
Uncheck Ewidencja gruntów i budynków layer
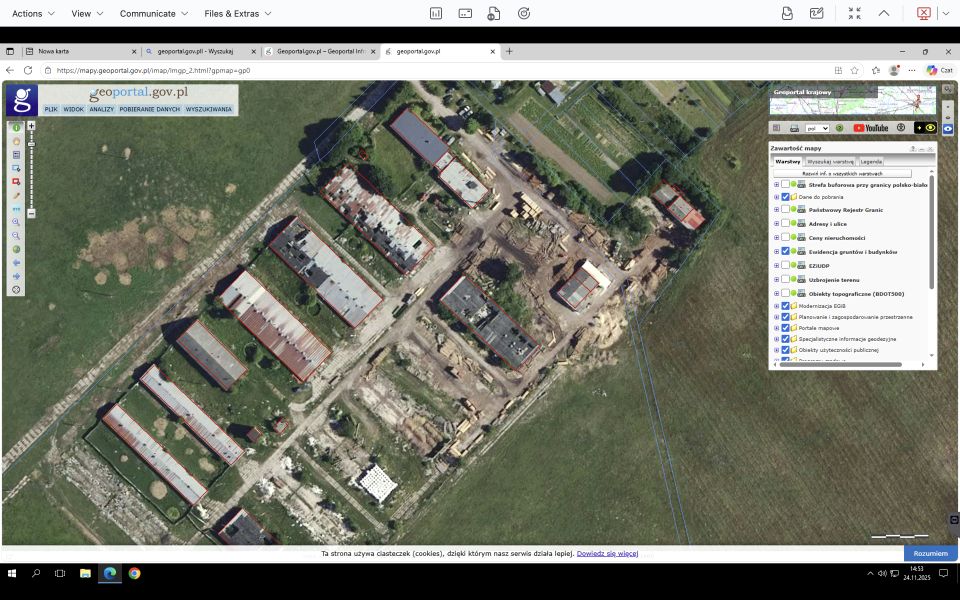[x=785, y=252]
